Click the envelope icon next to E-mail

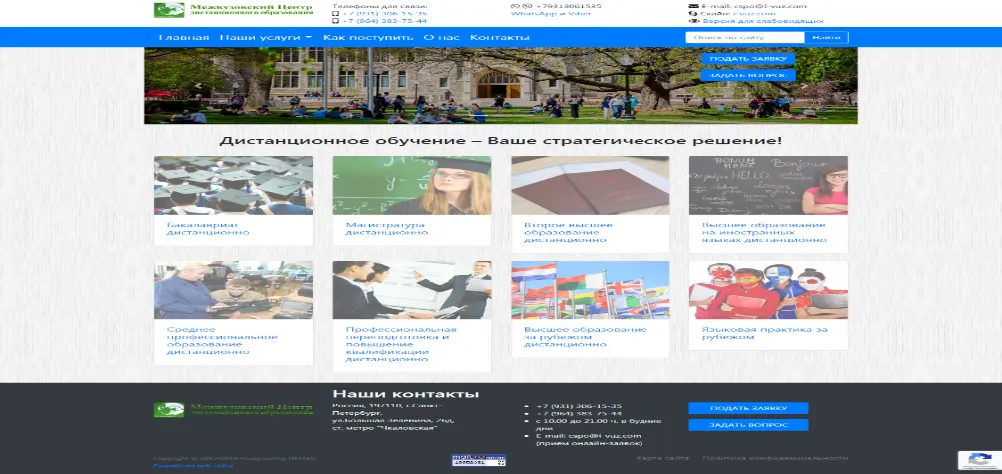coord(694,6)
